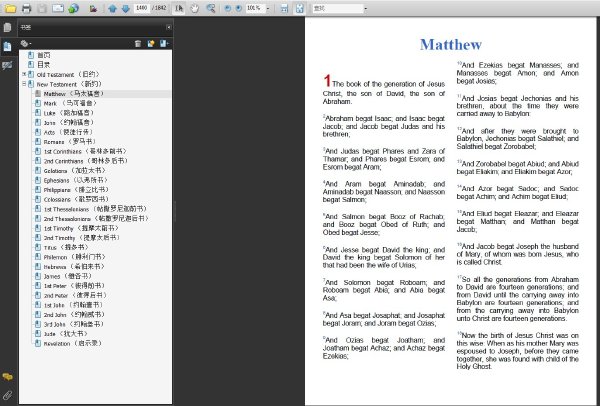Click the fit width scrolling icon

284,8
